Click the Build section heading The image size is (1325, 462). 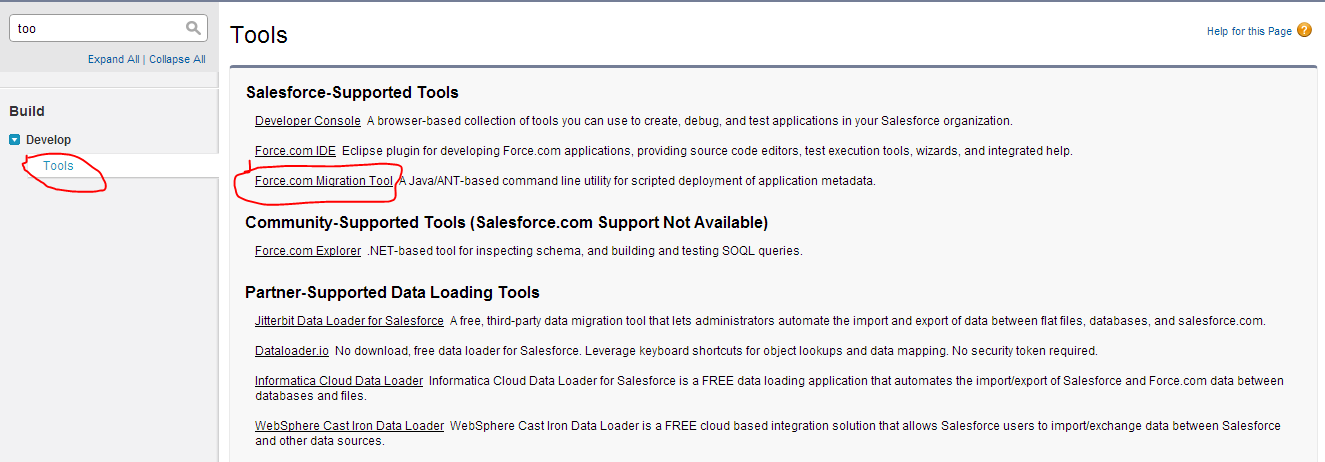click(x=27, y=111)
